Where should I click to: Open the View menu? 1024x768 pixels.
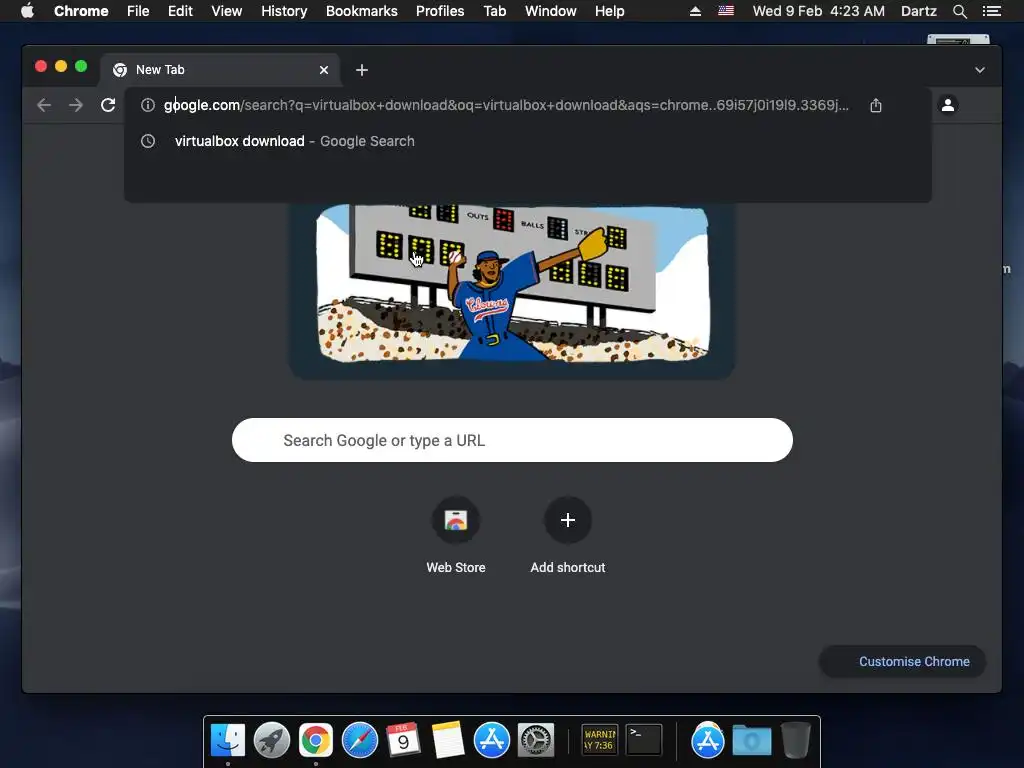click(227, 11)
